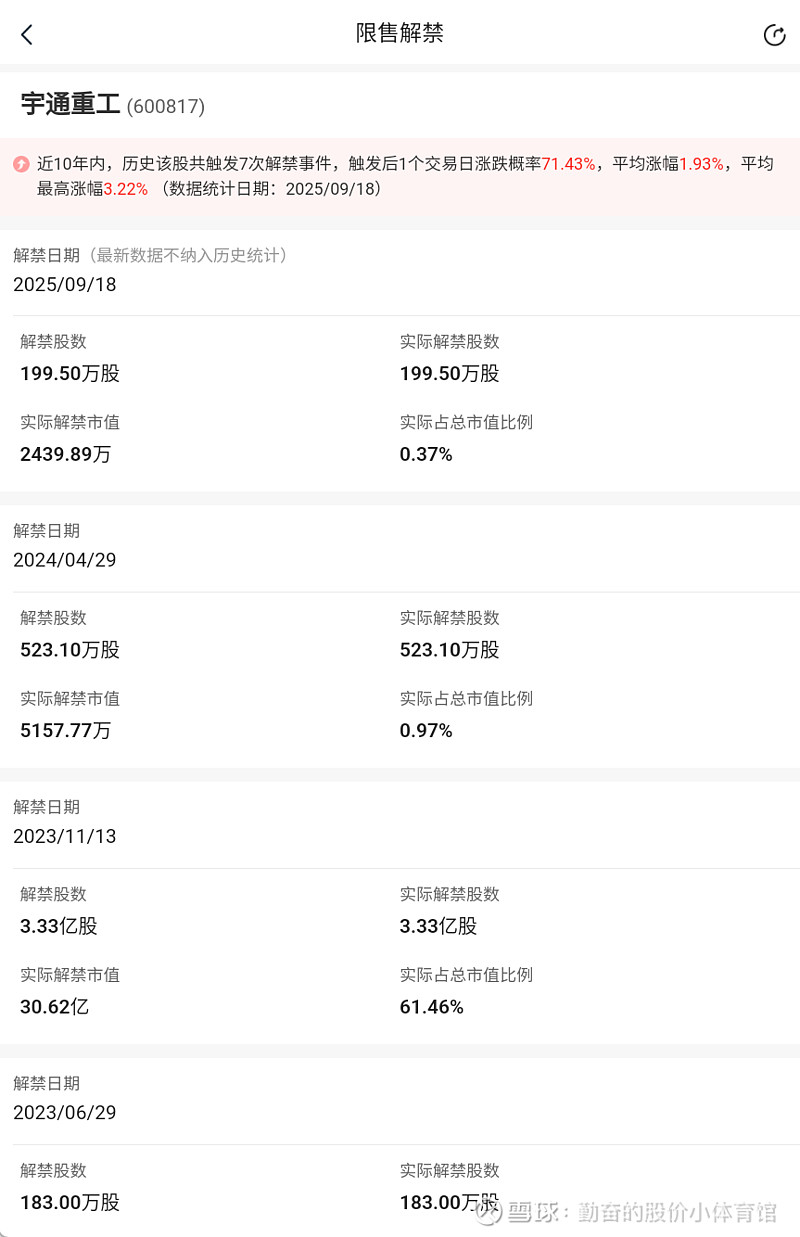Viewport: 800px width, 1237px height.
Task: Tap the red up-arrow icon in the statistics banner
Action: 21,164
